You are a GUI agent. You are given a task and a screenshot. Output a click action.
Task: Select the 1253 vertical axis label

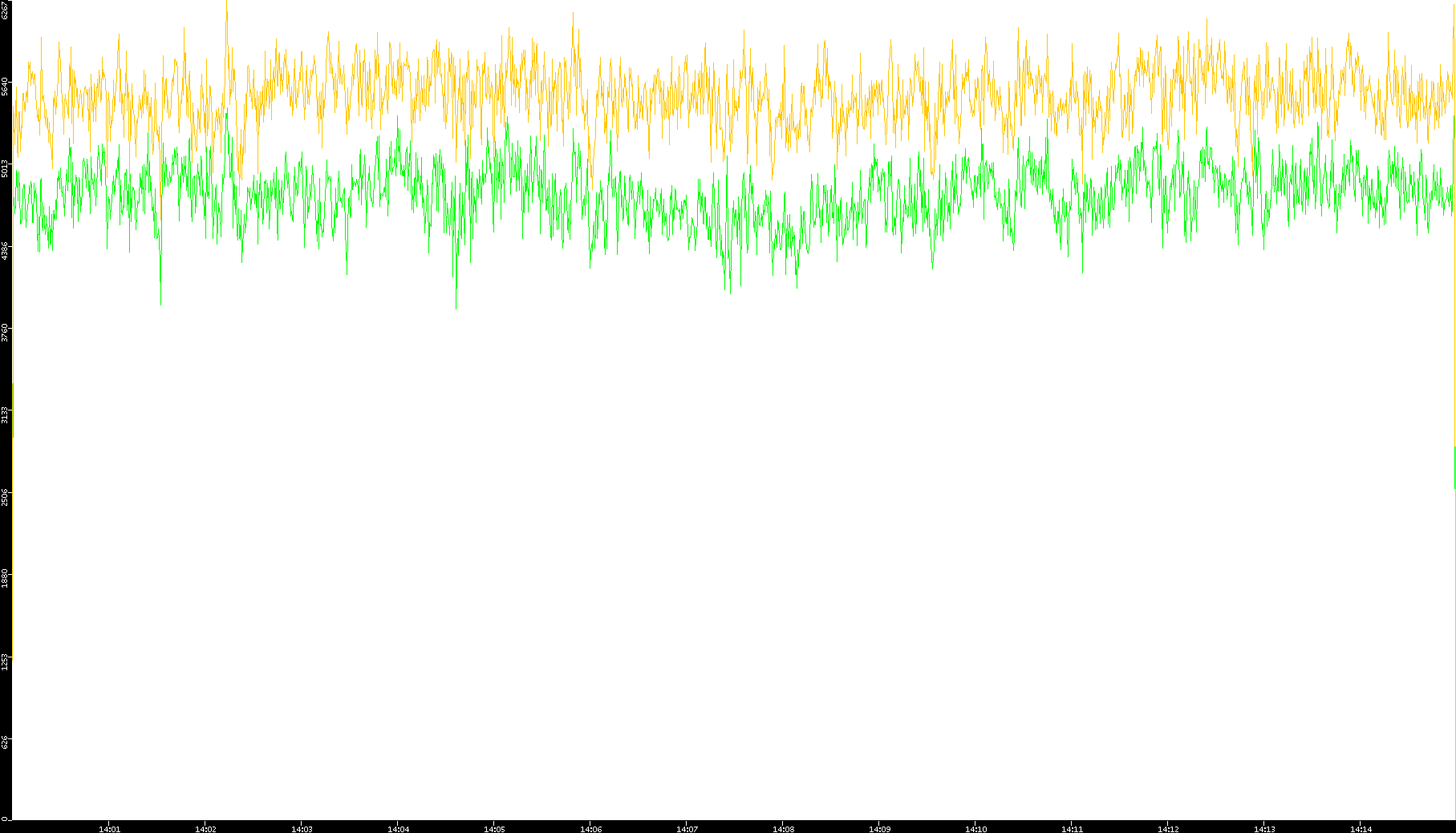(6, 661)
